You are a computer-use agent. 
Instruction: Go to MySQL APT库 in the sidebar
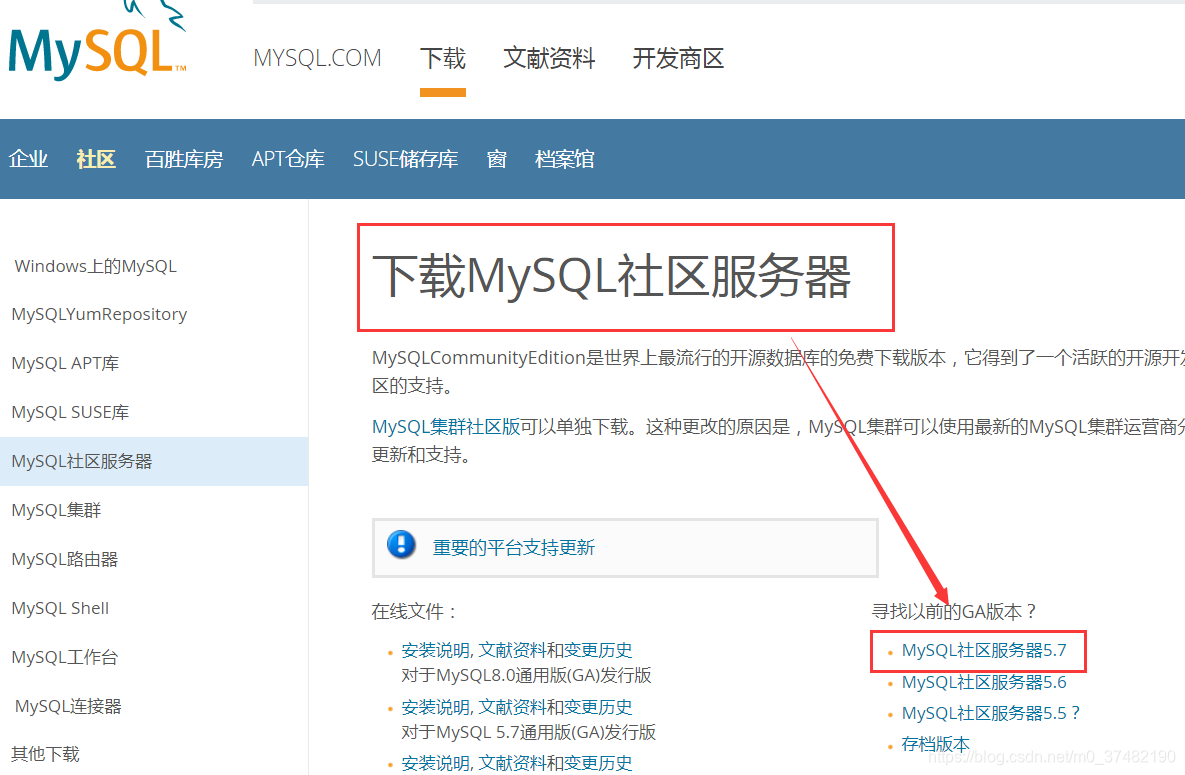(x=65, y=363)
